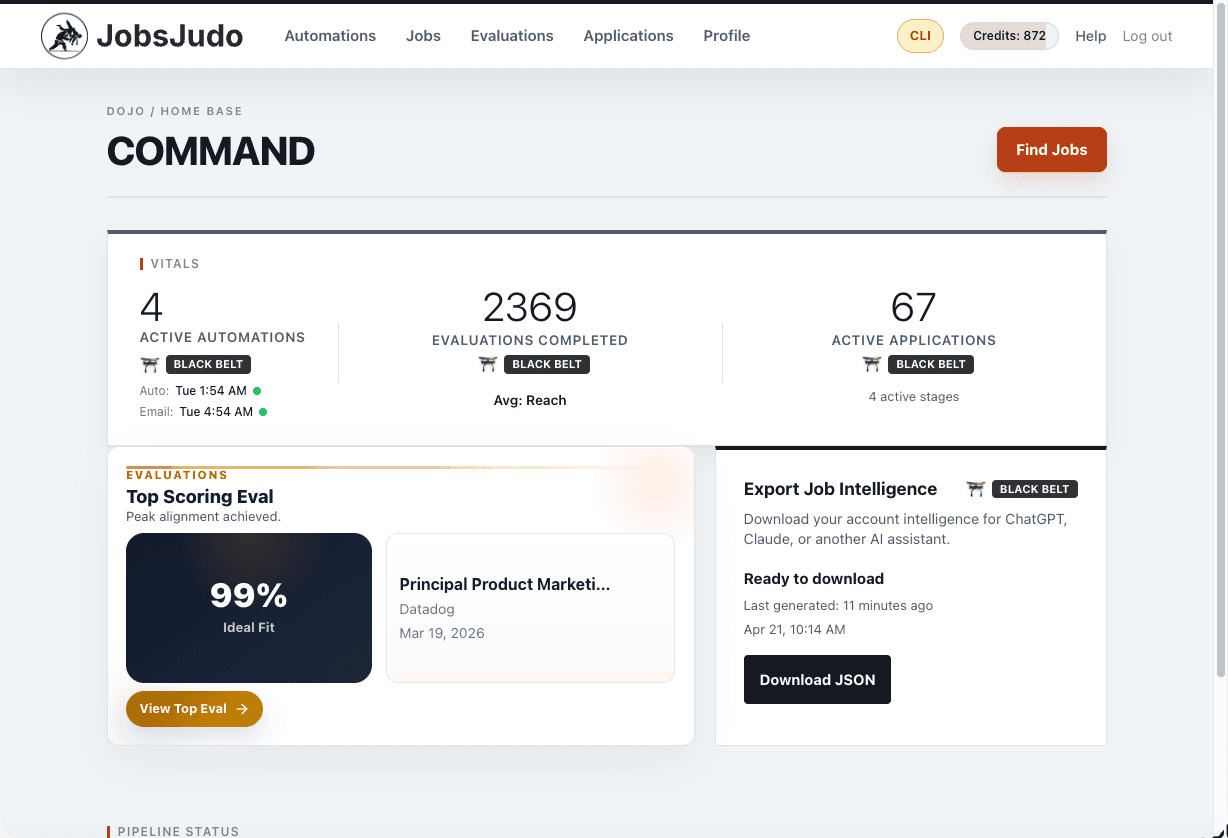Click 'Mar 19, 2026' date
Image resolution: width=1228 pixels, height=838 pixels.
pos(442,633)
